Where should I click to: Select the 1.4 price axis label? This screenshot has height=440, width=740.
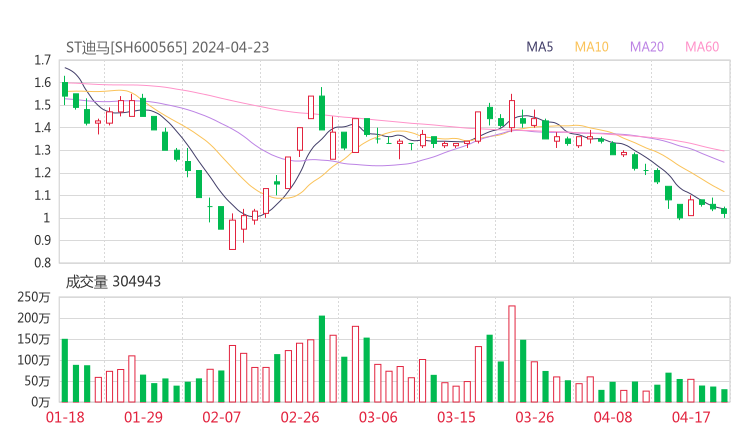(x=42, y=127)
